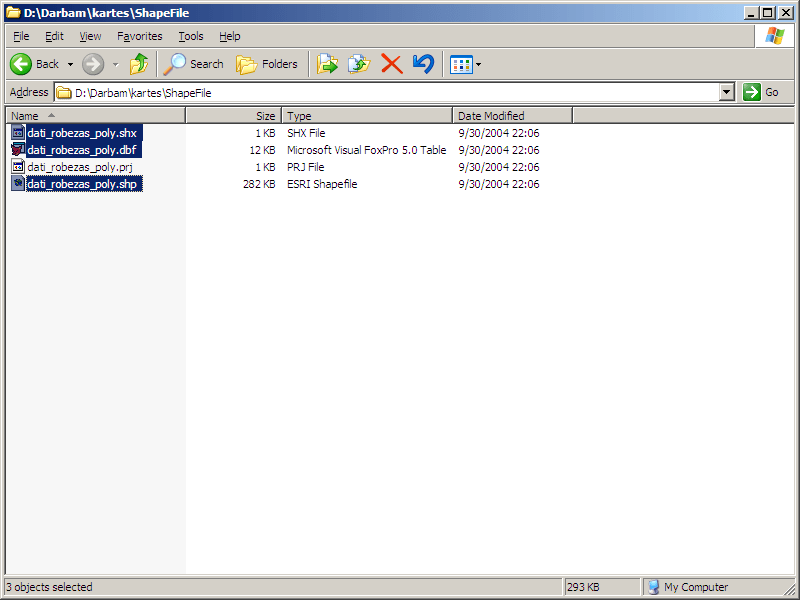
Task: Click the "PRJ File" type cell
Action: coord(306,167)
